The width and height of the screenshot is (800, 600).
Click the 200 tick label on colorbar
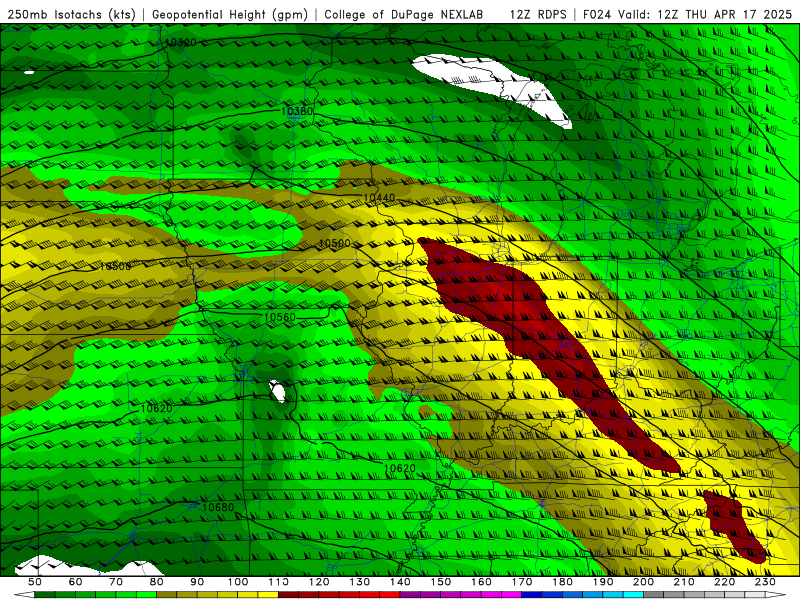click(x=643, y=582)
